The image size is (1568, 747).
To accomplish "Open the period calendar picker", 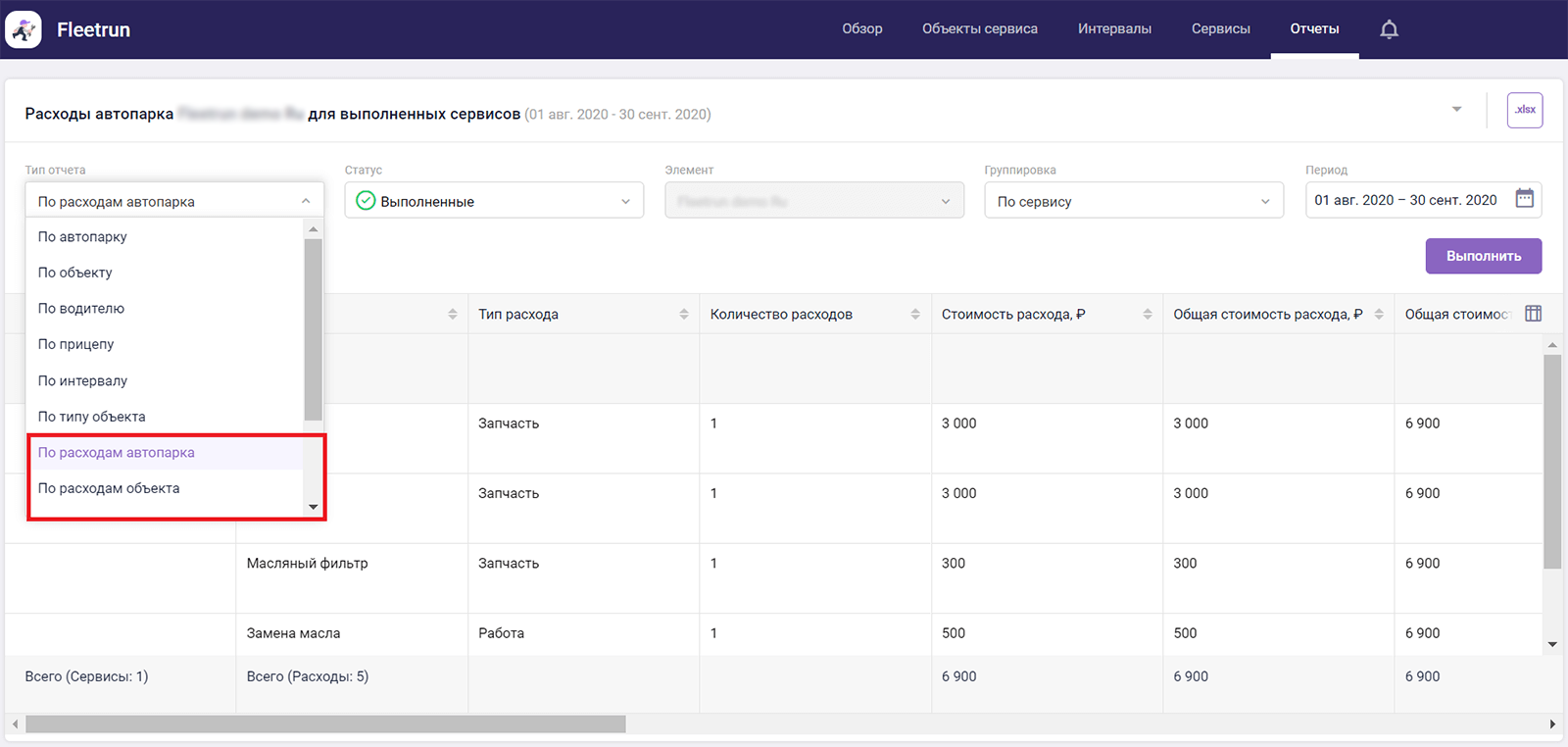I will click(1524, 199).
